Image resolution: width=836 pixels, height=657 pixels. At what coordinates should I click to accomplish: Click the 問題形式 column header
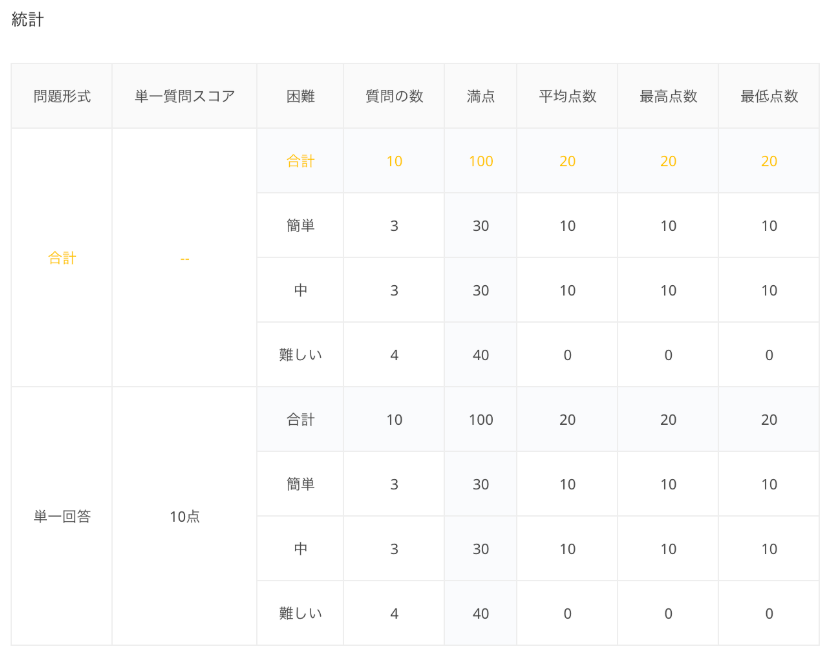[x=62, y=96]
